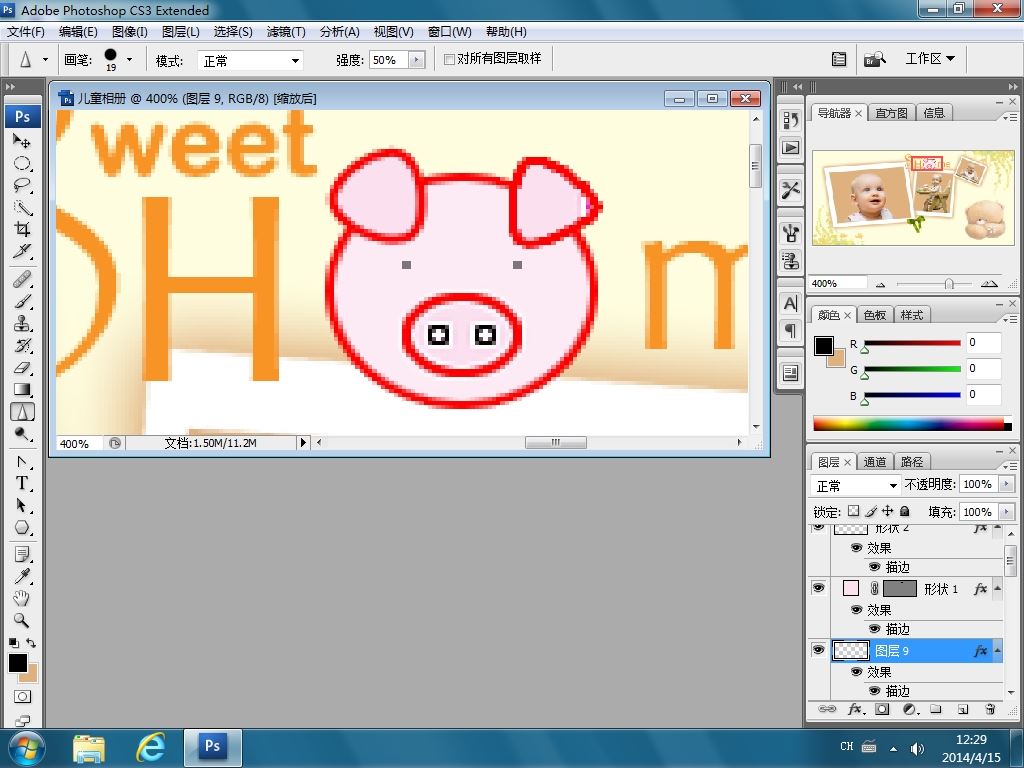1024x768 pixels.
Task: Open layer opacity slider arrow
Action: coord(1006,484)
